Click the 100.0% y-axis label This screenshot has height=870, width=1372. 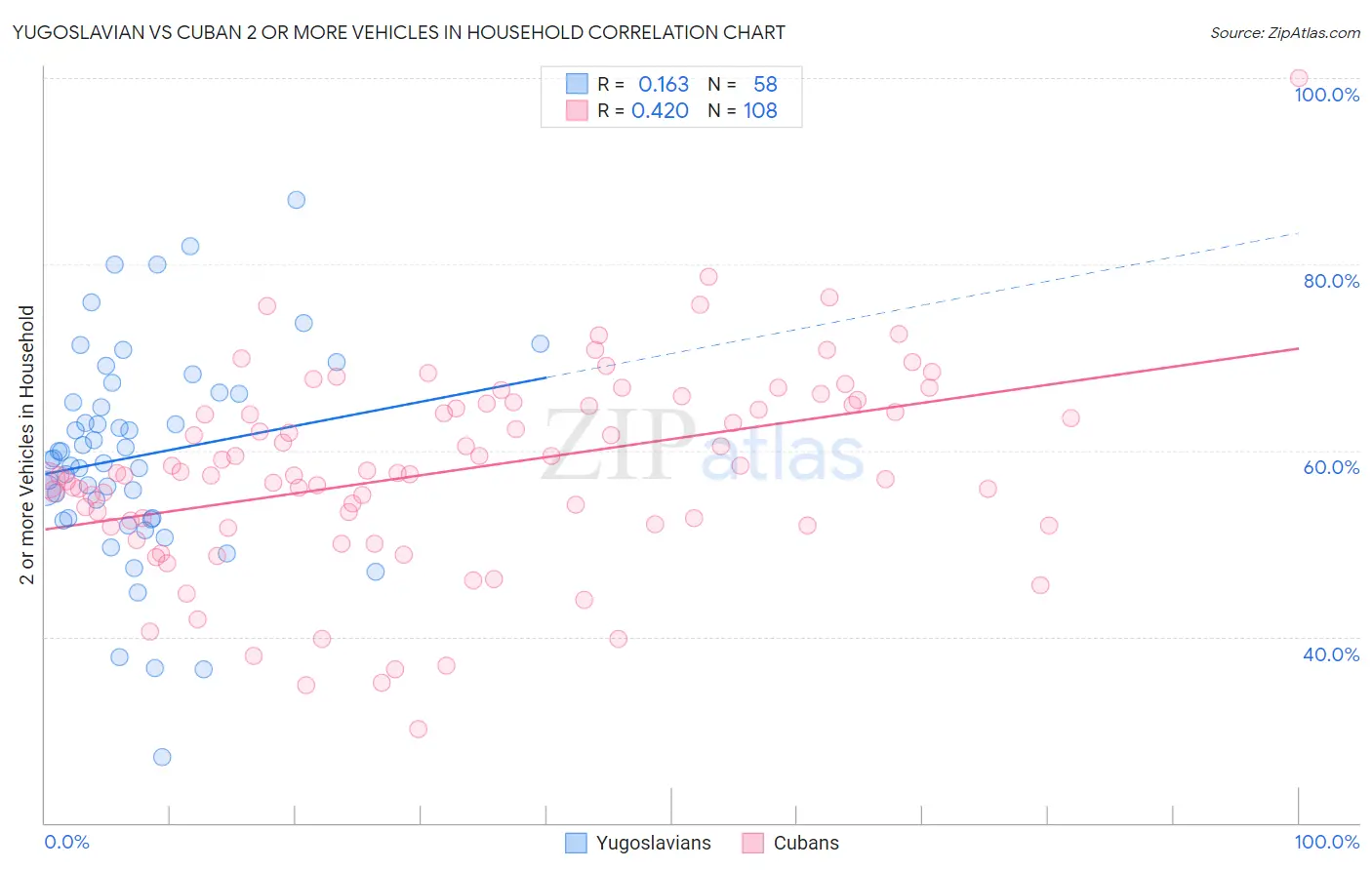coord(1327,95)
